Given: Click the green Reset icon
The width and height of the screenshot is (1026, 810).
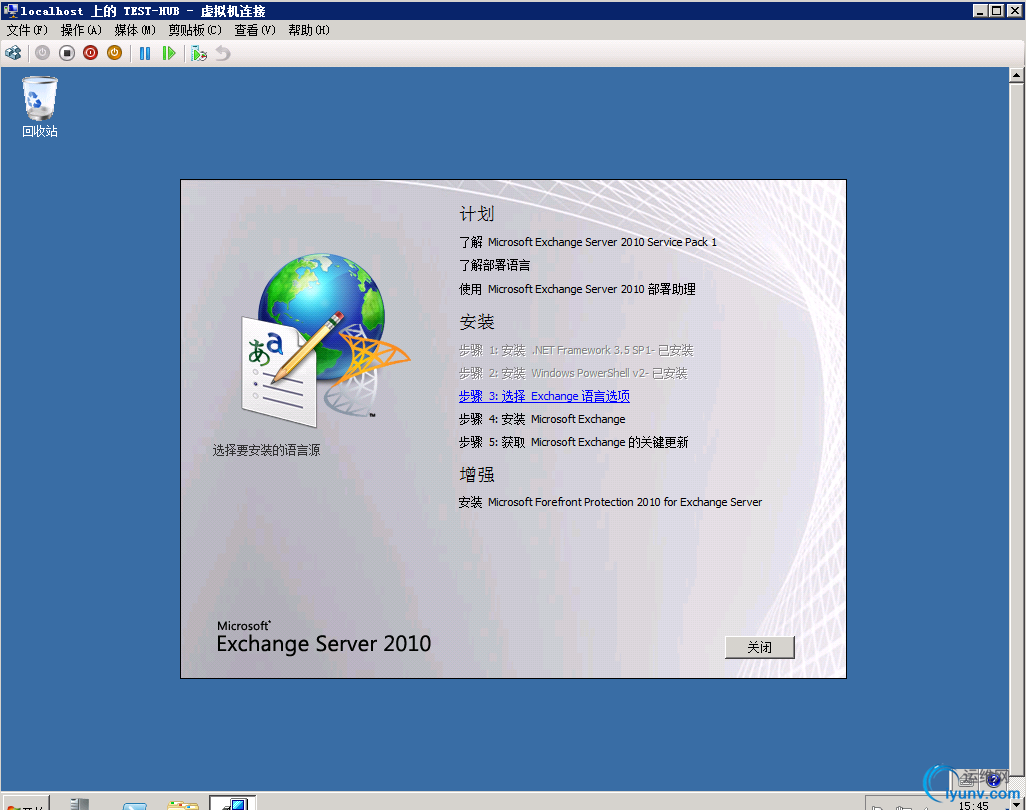Looking at the screenshot, I should click(169, 53).
